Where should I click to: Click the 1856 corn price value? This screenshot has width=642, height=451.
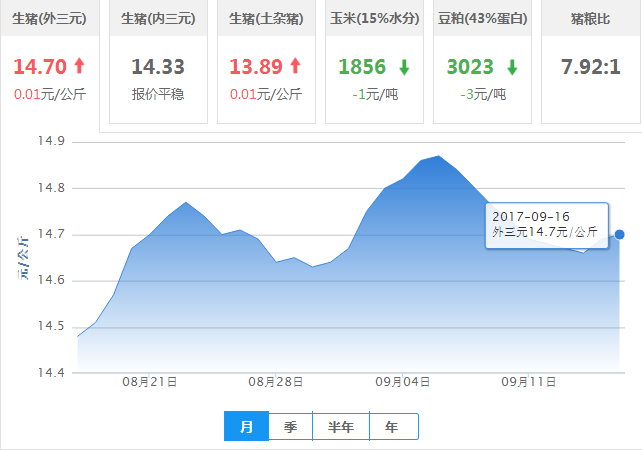coord(362,67)
